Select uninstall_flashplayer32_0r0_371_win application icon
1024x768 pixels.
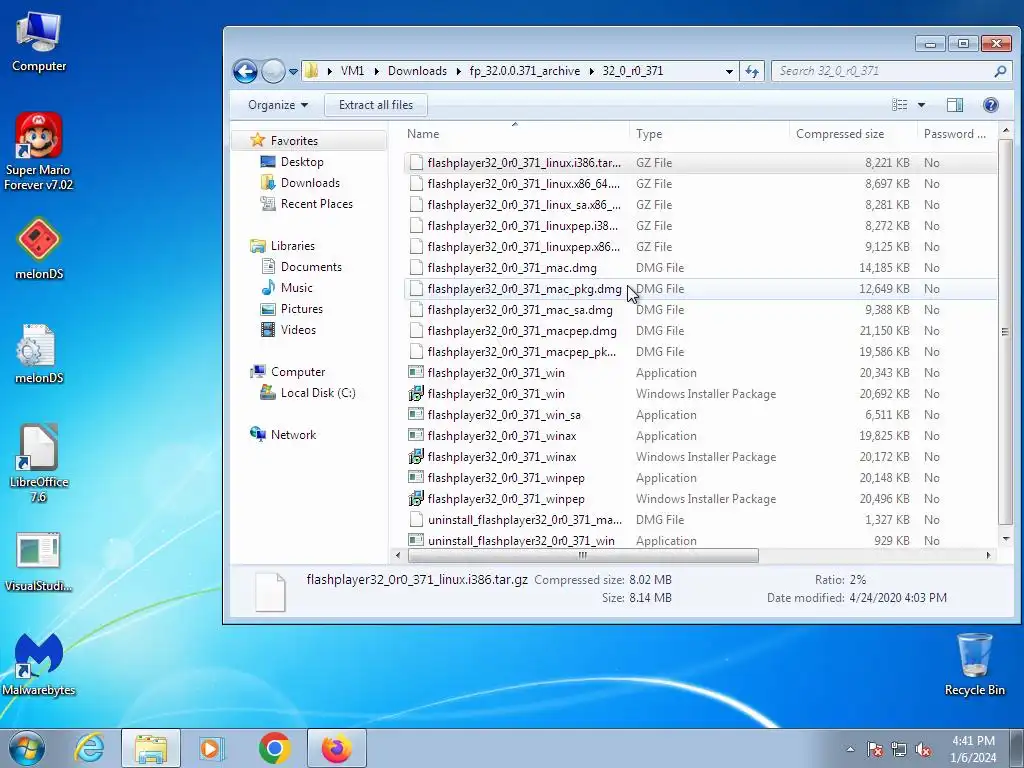click(x=416, y=540)
